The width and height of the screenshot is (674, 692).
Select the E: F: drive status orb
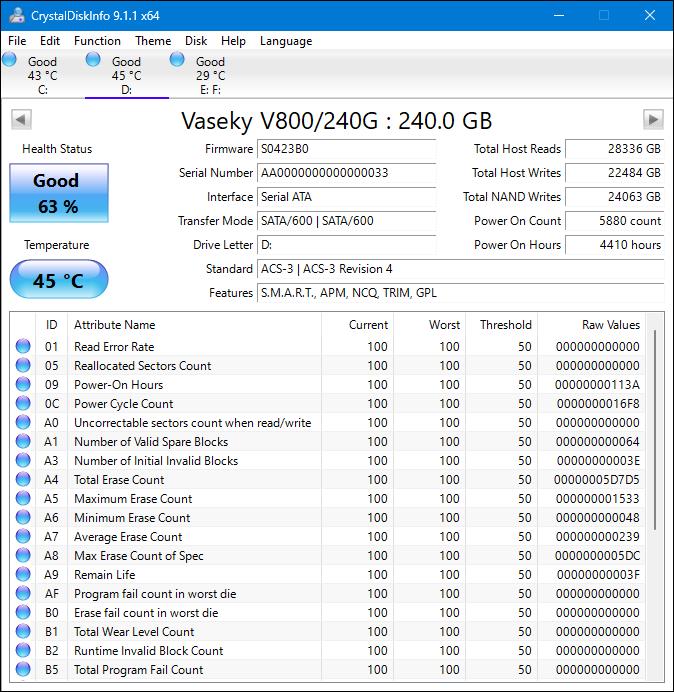(x=177, y=61)
